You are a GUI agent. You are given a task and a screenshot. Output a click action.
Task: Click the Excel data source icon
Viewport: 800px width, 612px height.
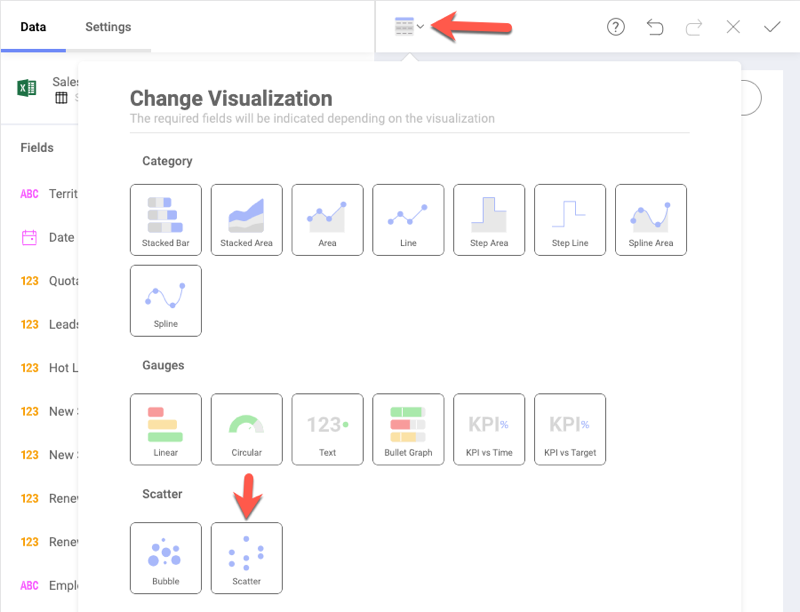pyautogui.click(x=25, y=88)
